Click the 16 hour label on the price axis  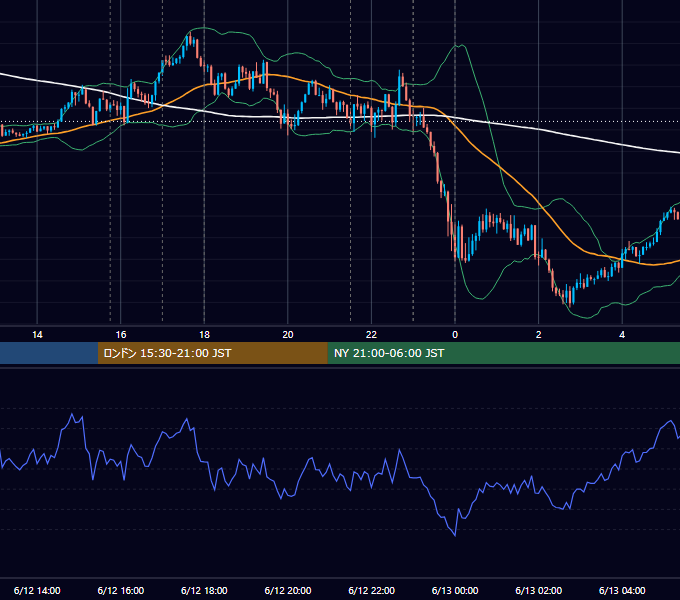[121, 335]
